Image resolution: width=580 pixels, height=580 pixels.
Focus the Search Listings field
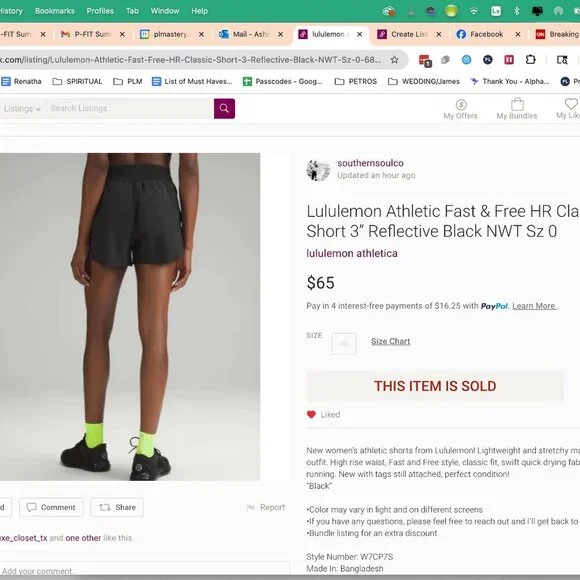click(129, 108)
